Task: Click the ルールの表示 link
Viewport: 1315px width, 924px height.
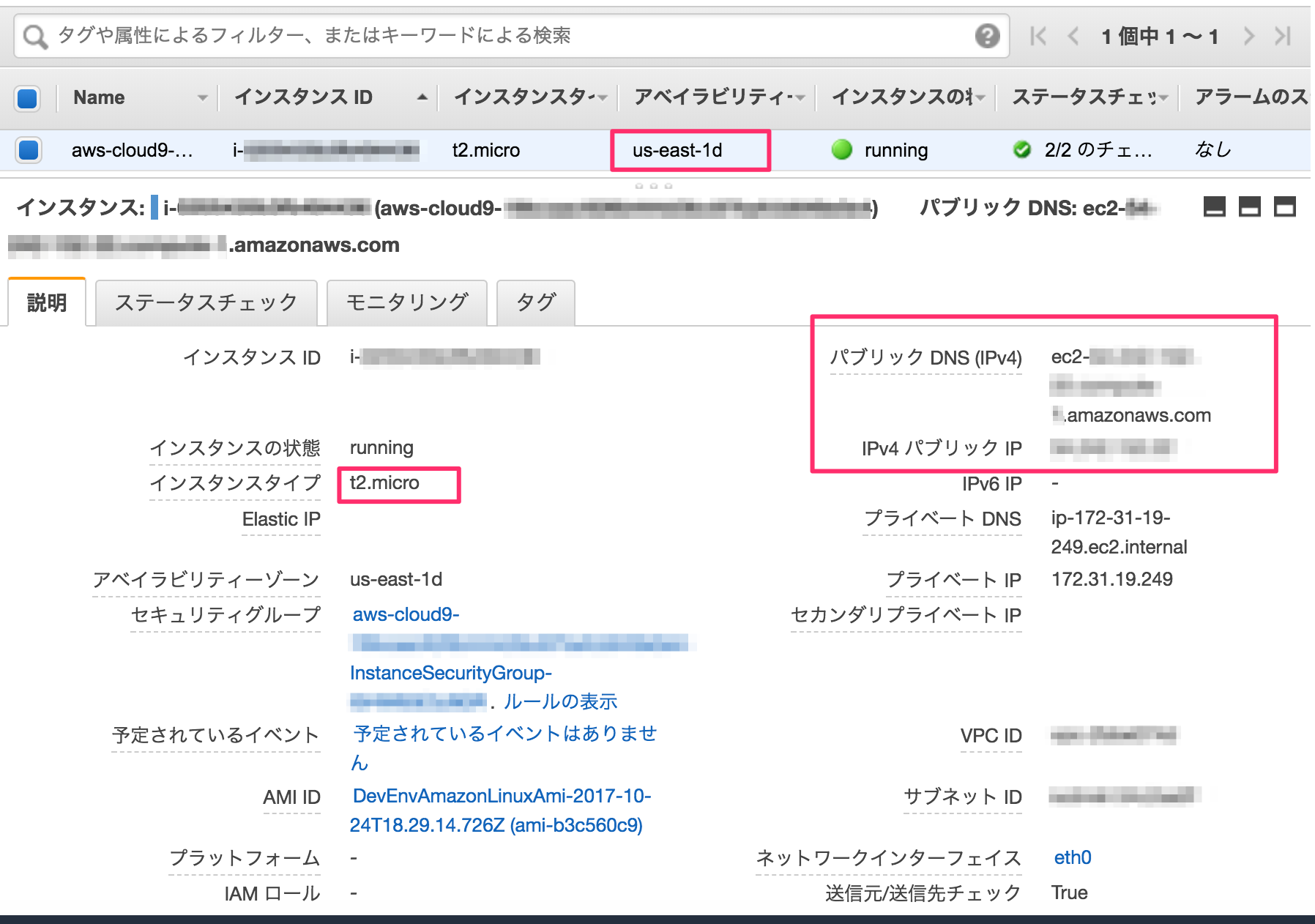Action: click(x=560, y=701)
